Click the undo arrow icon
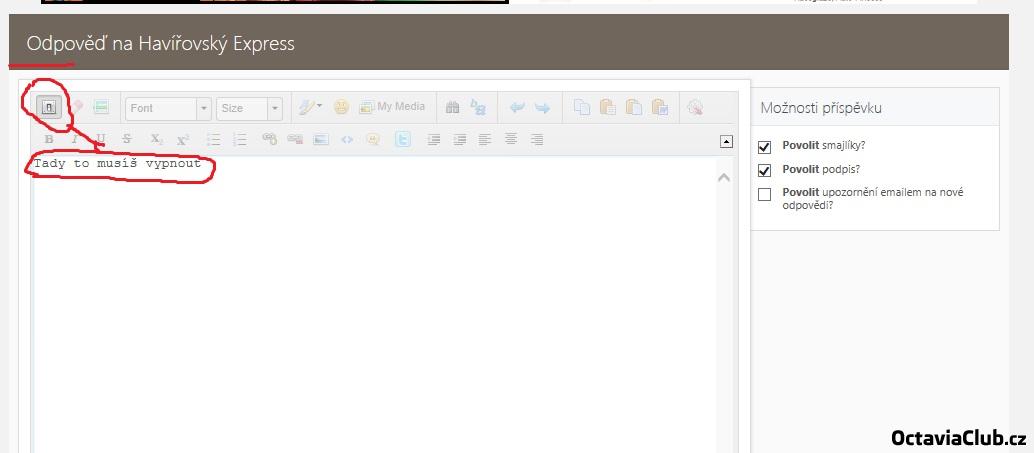This screenshot has height=453, width=1034. pyautogui.click(x=517, y=108)
